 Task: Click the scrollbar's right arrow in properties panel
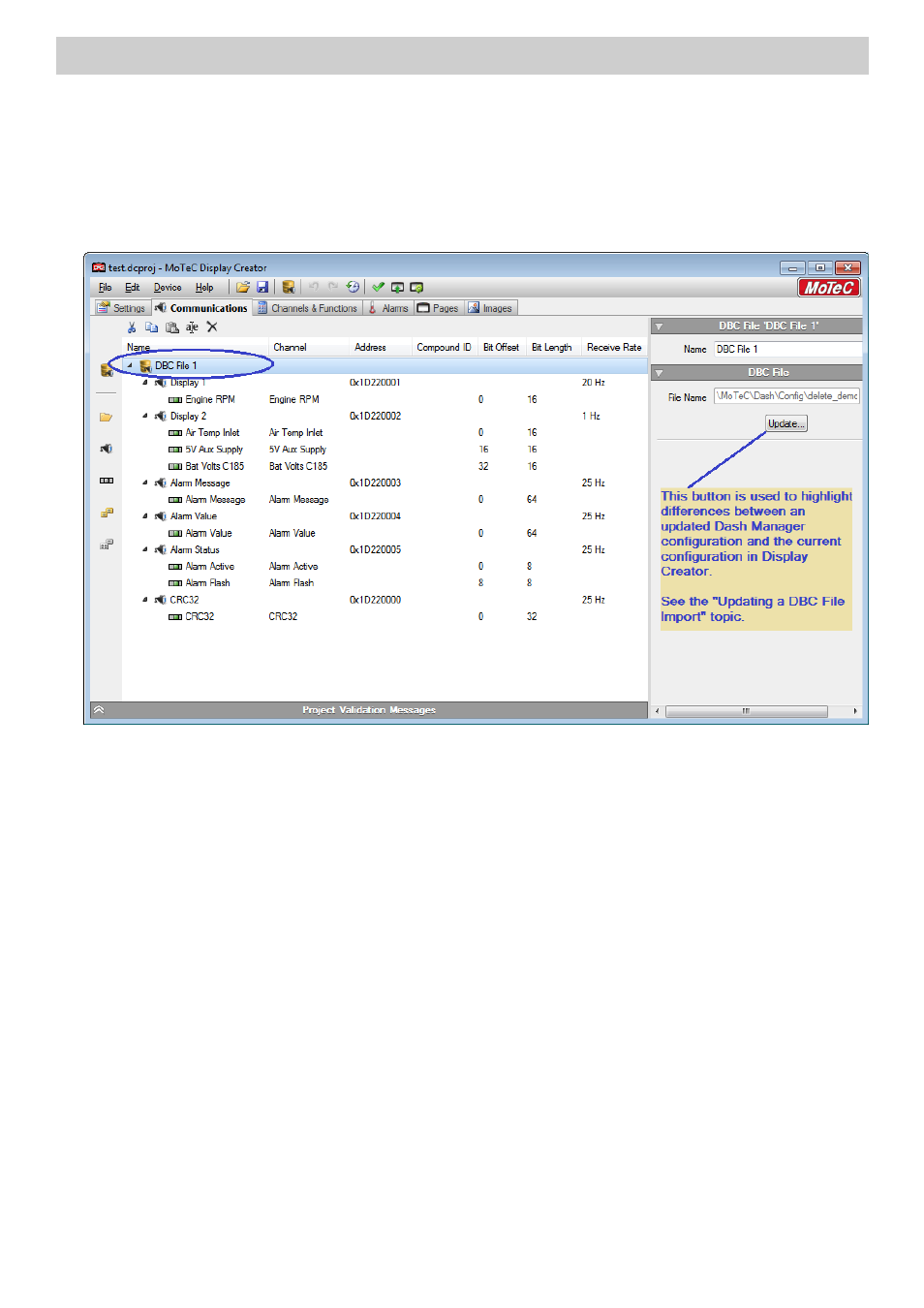click(x=855, y=711)
